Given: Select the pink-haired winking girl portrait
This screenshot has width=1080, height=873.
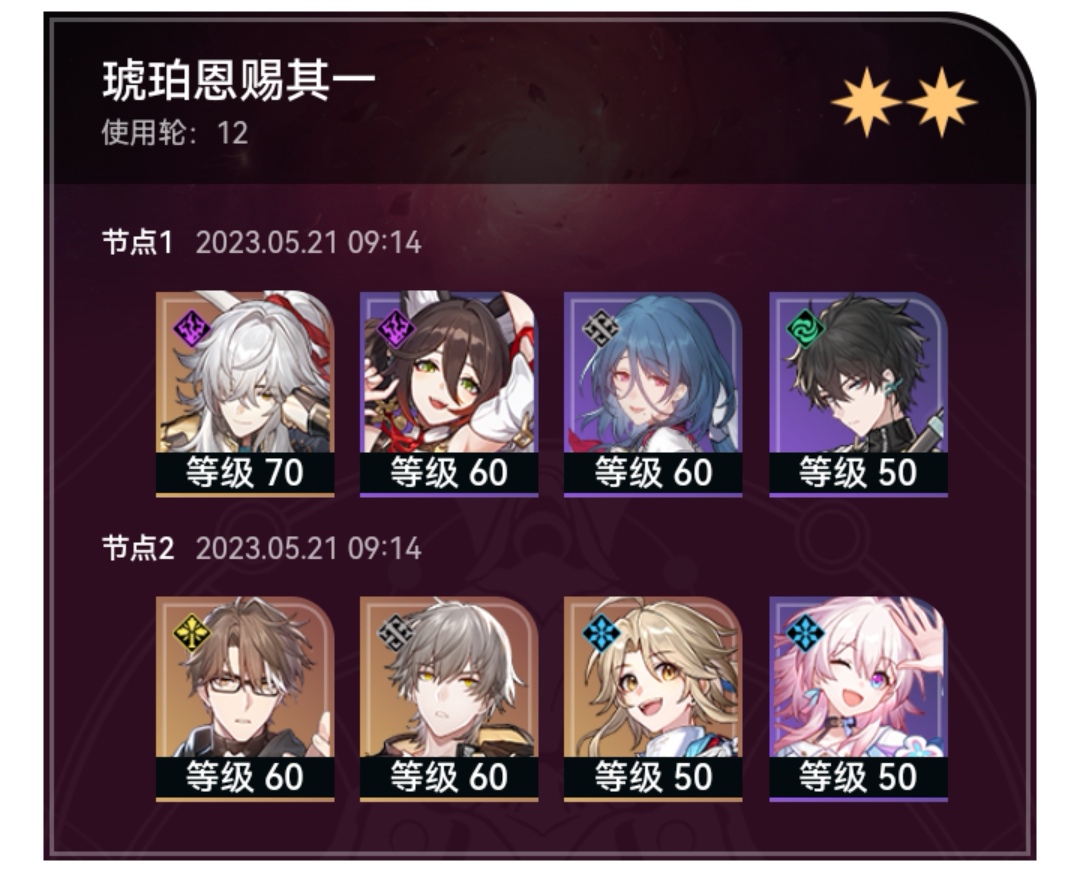Looking at the screenshot, I should tap(858, 699).
